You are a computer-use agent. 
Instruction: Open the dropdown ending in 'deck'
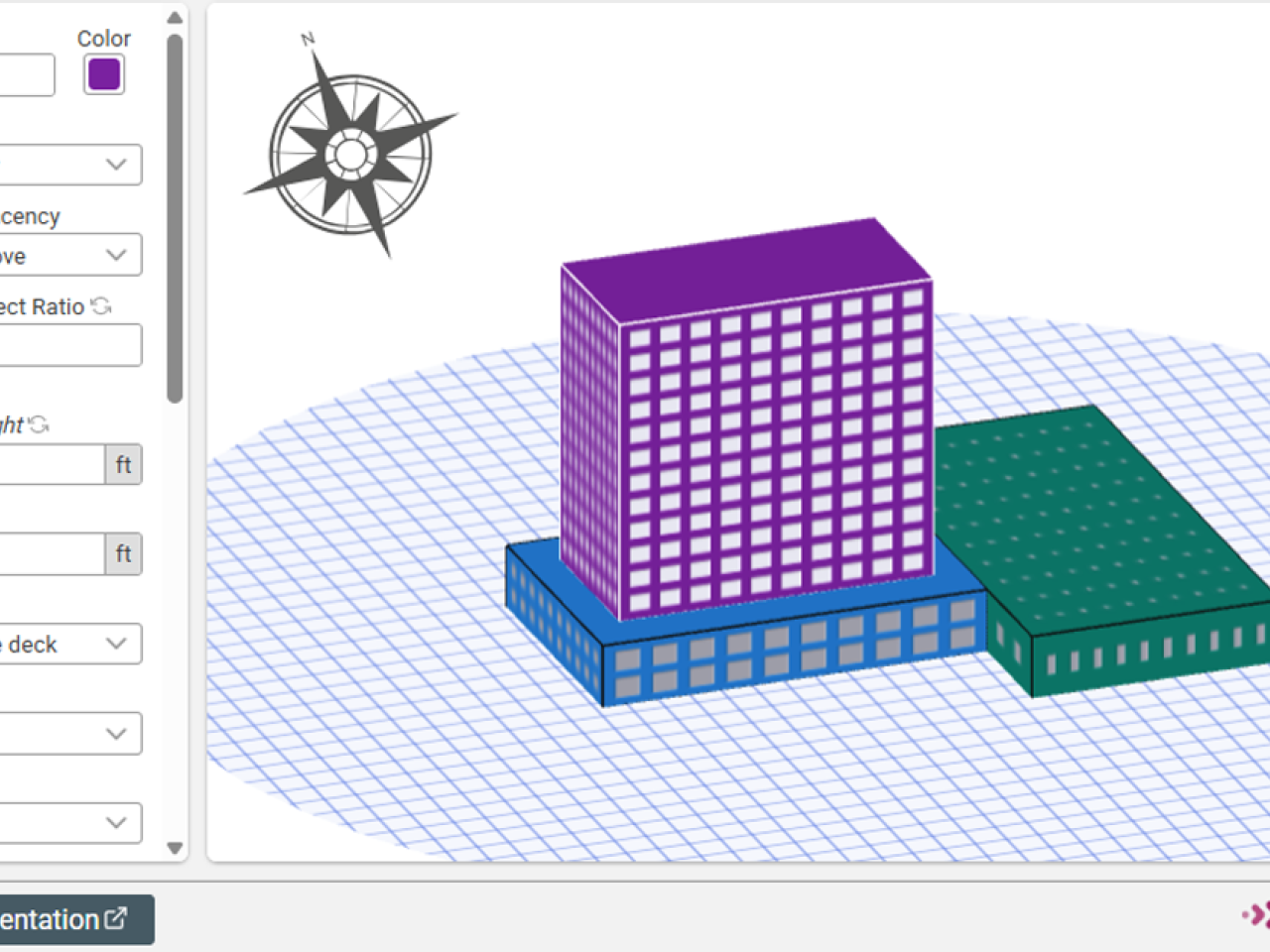(70, 644)
